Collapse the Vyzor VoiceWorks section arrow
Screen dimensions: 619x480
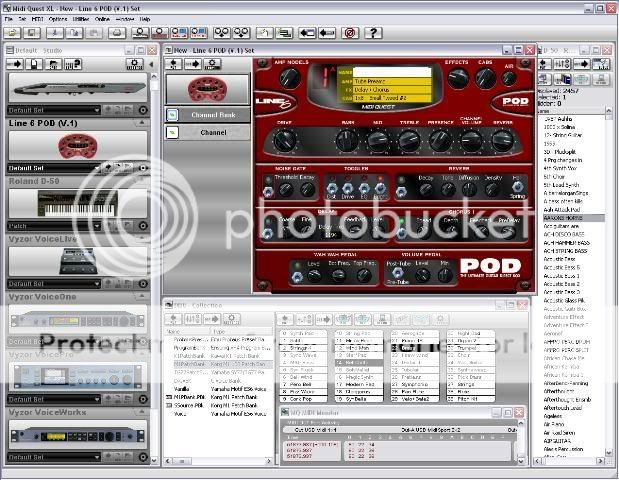(141, 412)
